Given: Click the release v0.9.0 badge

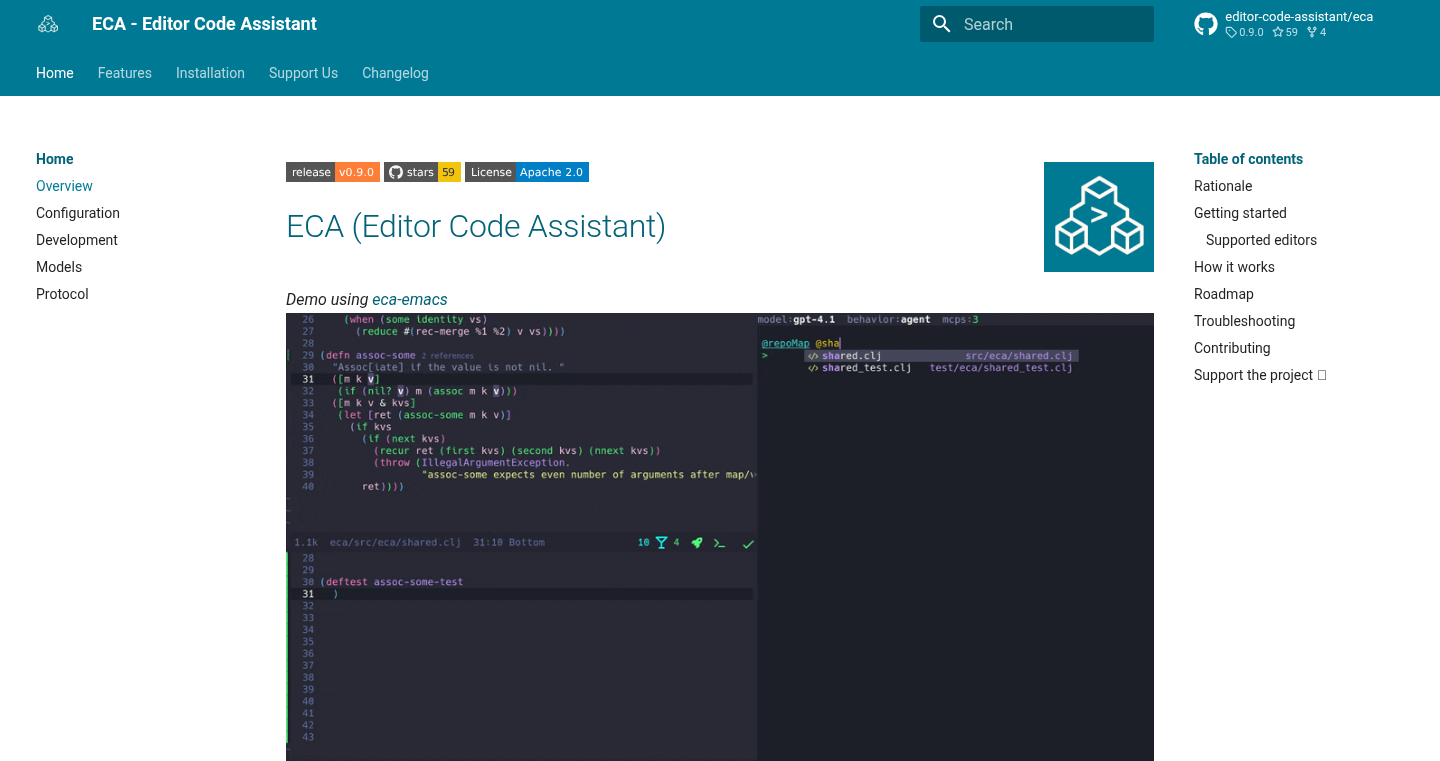Looking at the screenshot, I should click(333, 172).
